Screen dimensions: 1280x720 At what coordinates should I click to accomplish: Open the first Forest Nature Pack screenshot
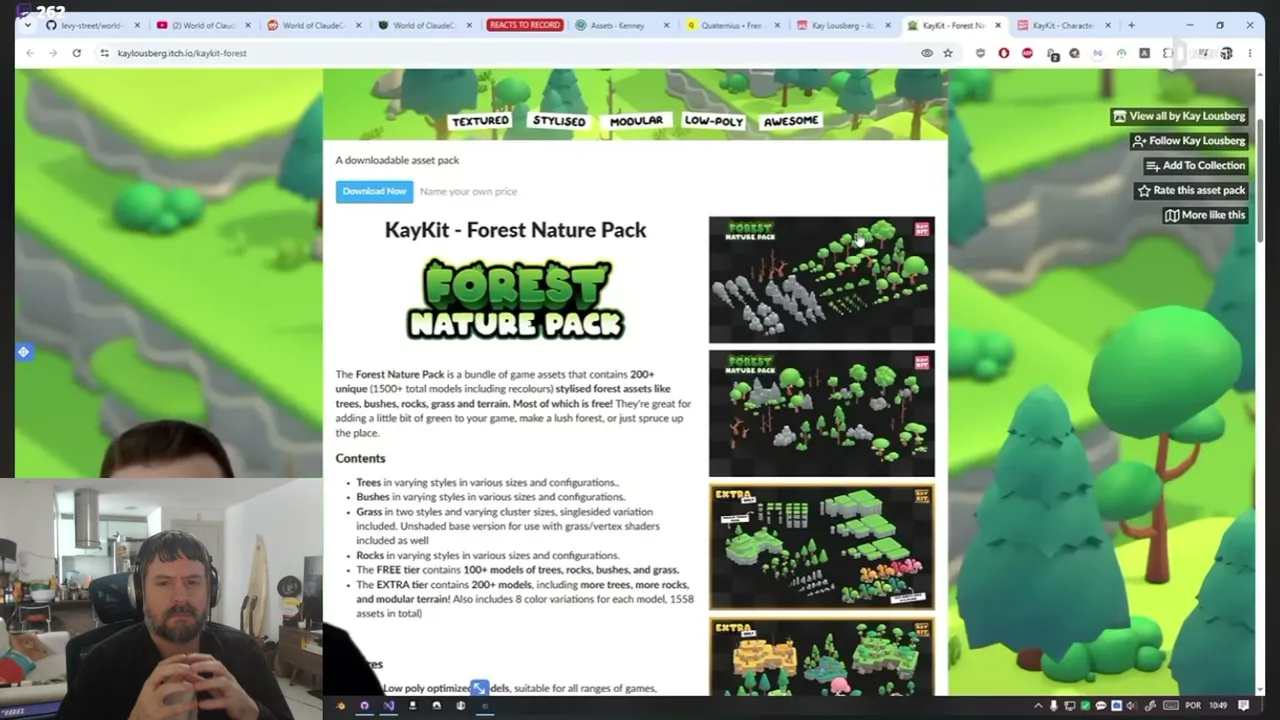click(822, 280)
